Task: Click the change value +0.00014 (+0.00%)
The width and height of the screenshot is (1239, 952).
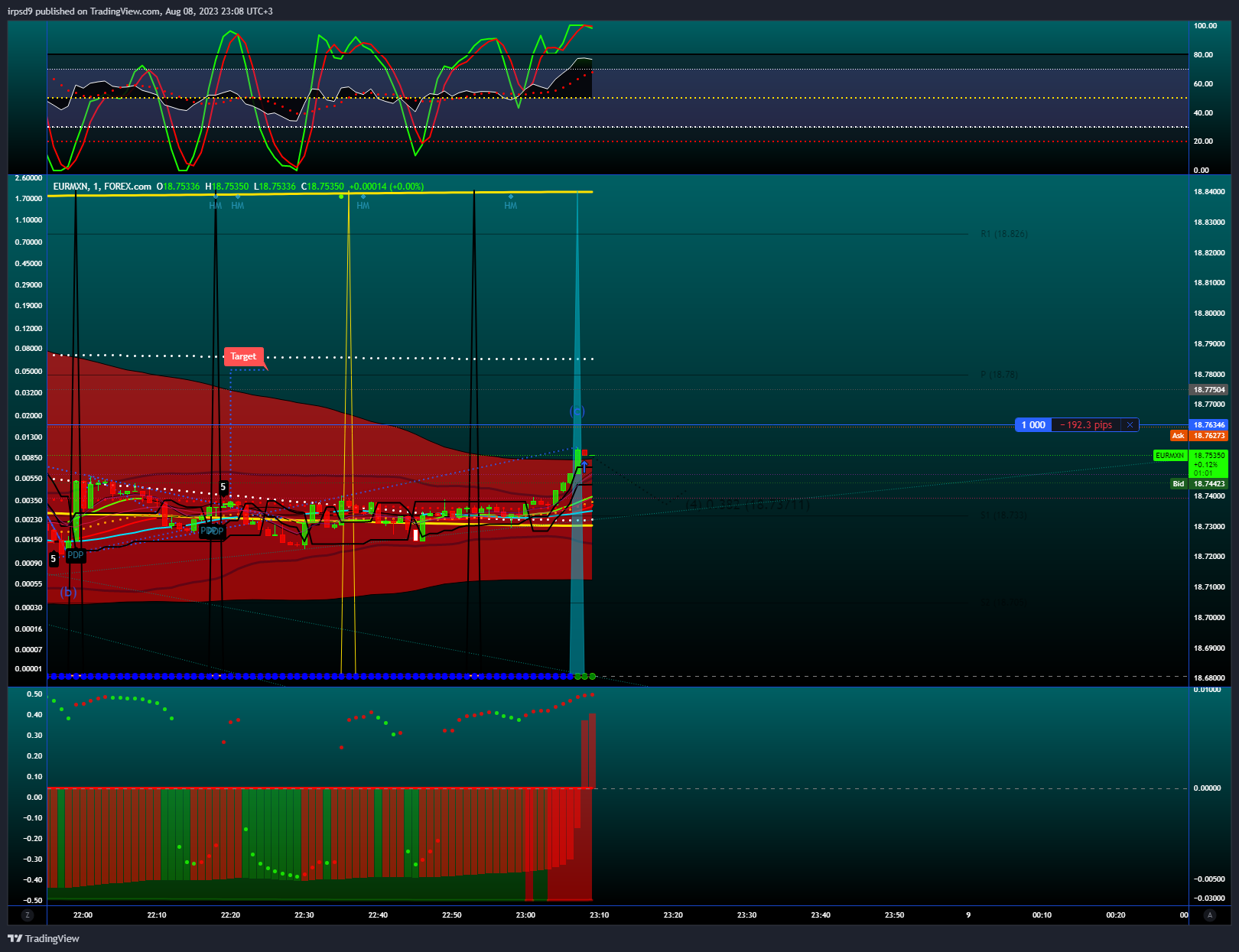Action: point(386,187)
